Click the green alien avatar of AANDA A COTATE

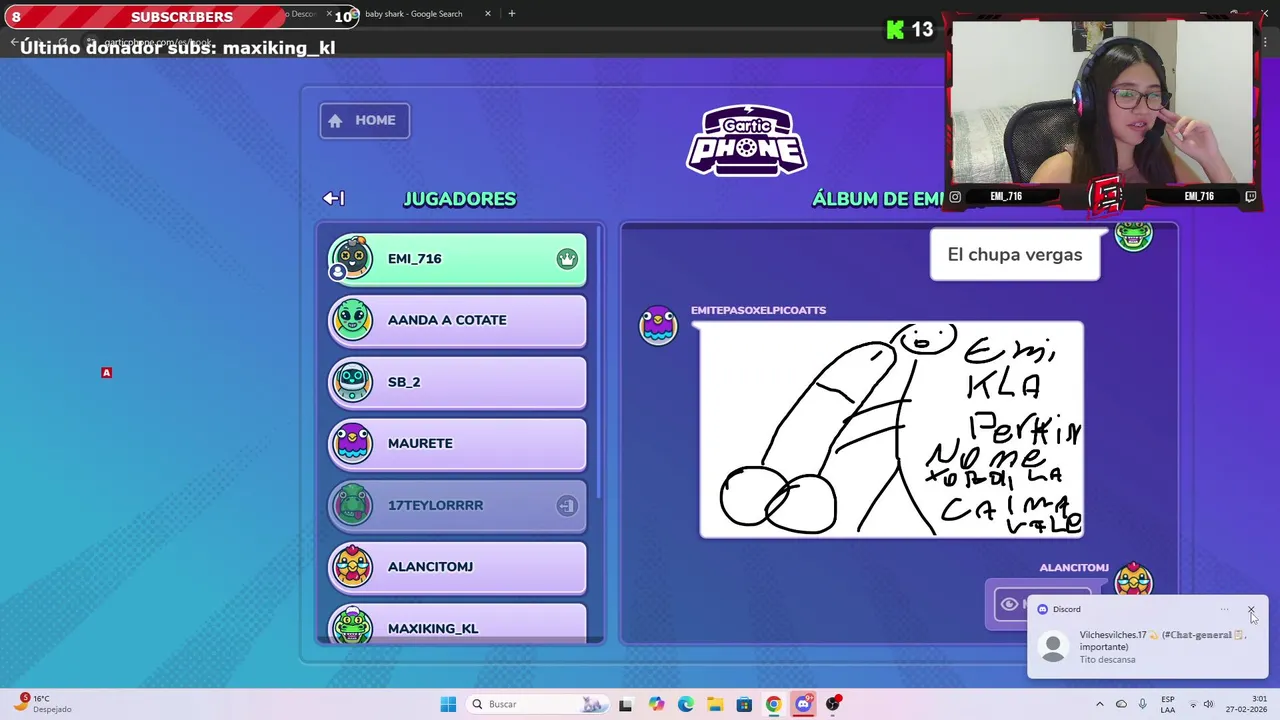tap(352, 320)
